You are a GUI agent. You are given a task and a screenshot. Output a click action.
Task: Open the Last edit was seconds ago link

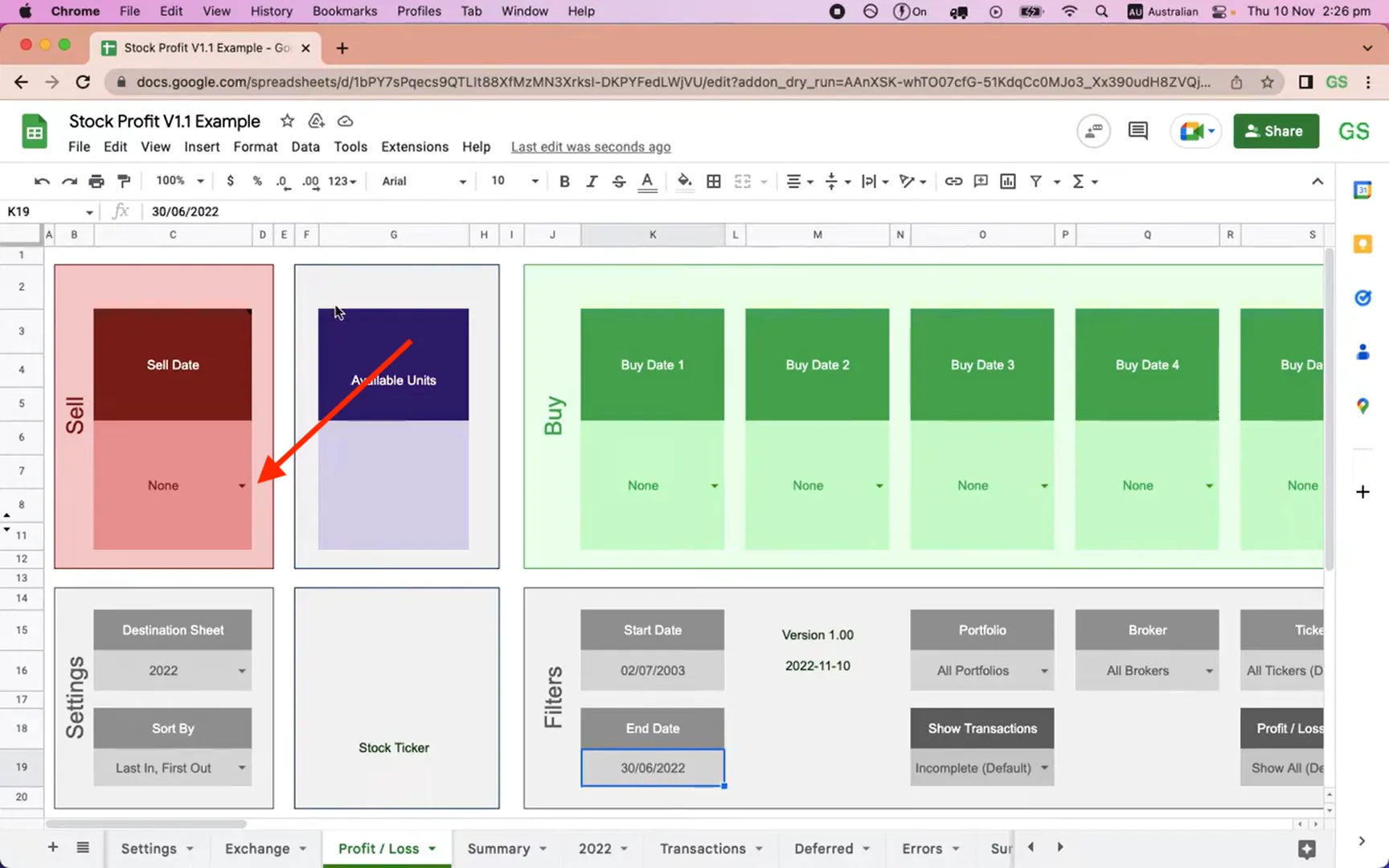click(x=591, y=146)
